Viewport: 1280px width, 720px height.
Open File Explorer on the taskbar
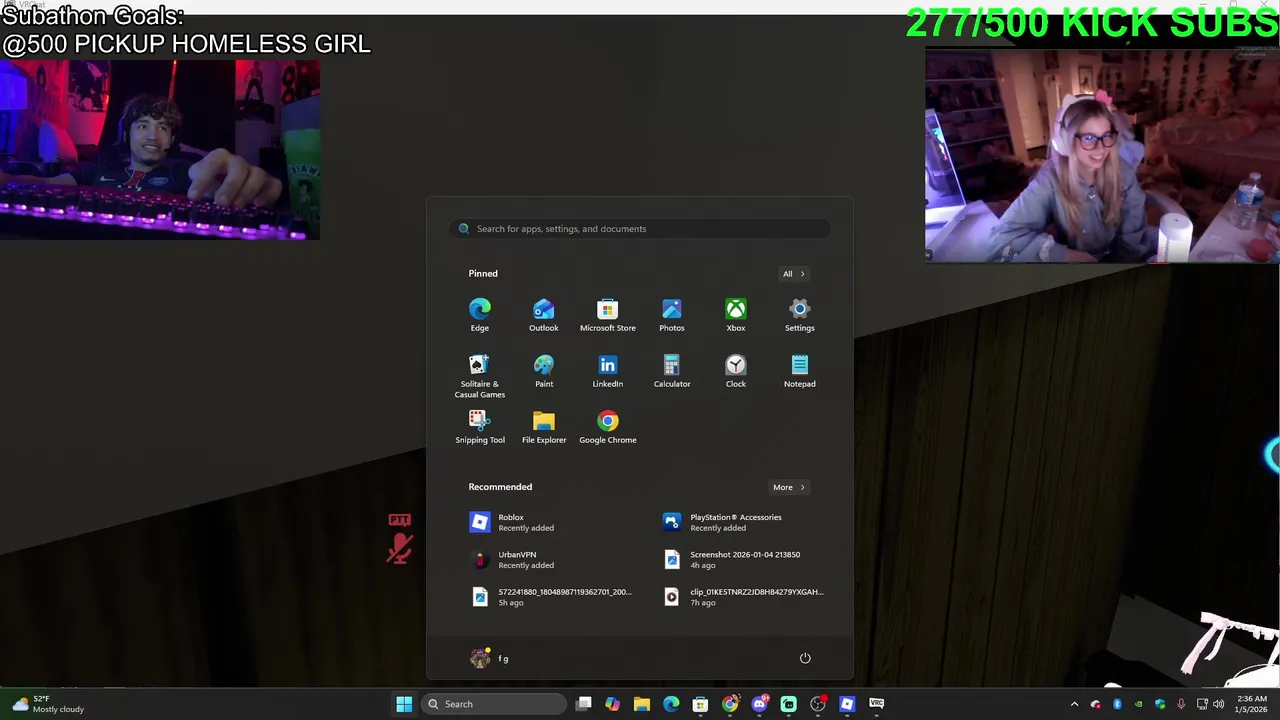(642, 704)
